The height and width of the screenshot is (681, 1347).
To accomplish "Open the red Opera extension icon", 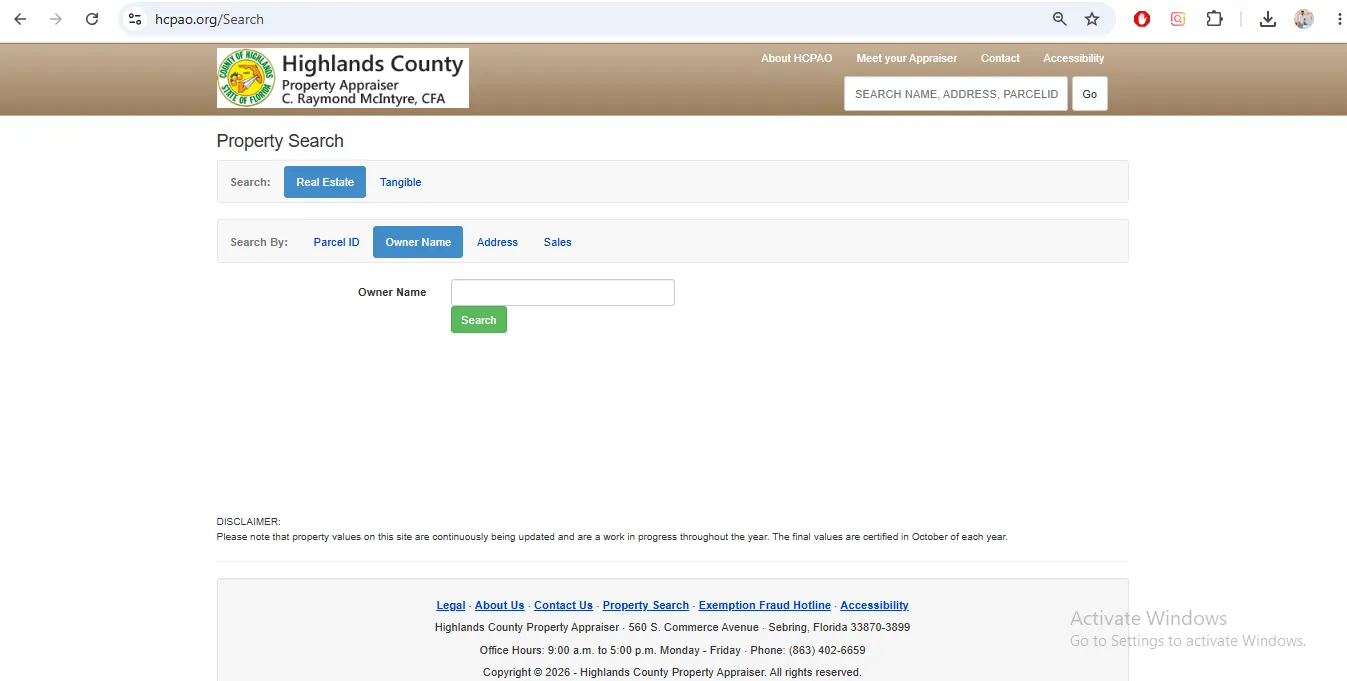I will pos(1142,19).
